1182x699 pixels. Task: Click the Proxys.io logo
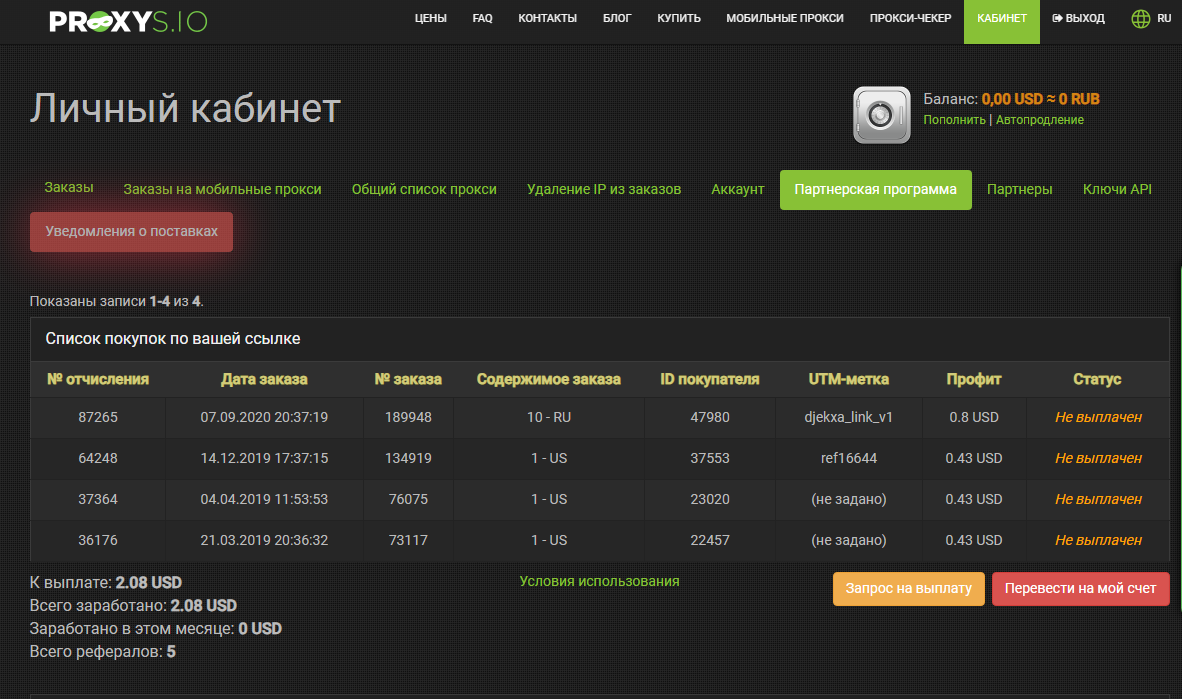point(128,21)
